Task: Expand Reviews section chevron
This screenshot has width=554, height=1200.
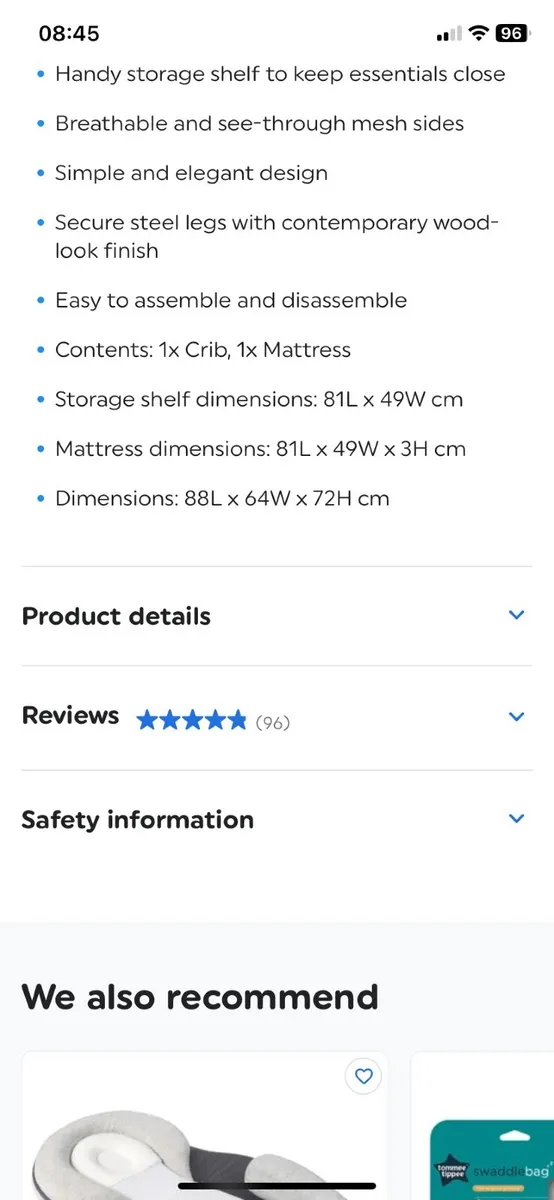Action: [x=516, y=716]
